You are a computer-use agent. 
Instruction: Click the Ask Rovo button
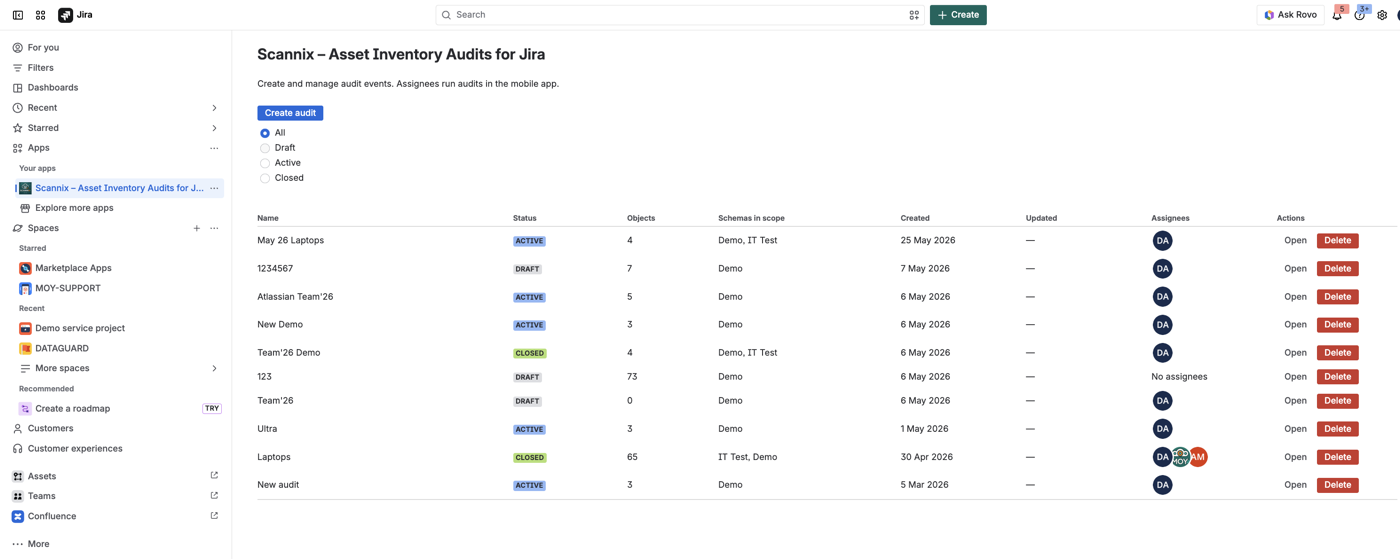click(1290, 15)
